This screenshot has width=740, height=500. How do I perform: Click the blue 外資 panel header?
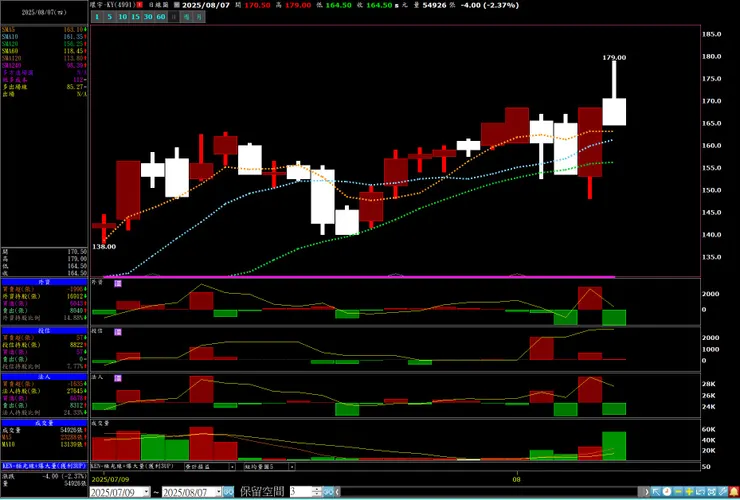pos(44,282)
